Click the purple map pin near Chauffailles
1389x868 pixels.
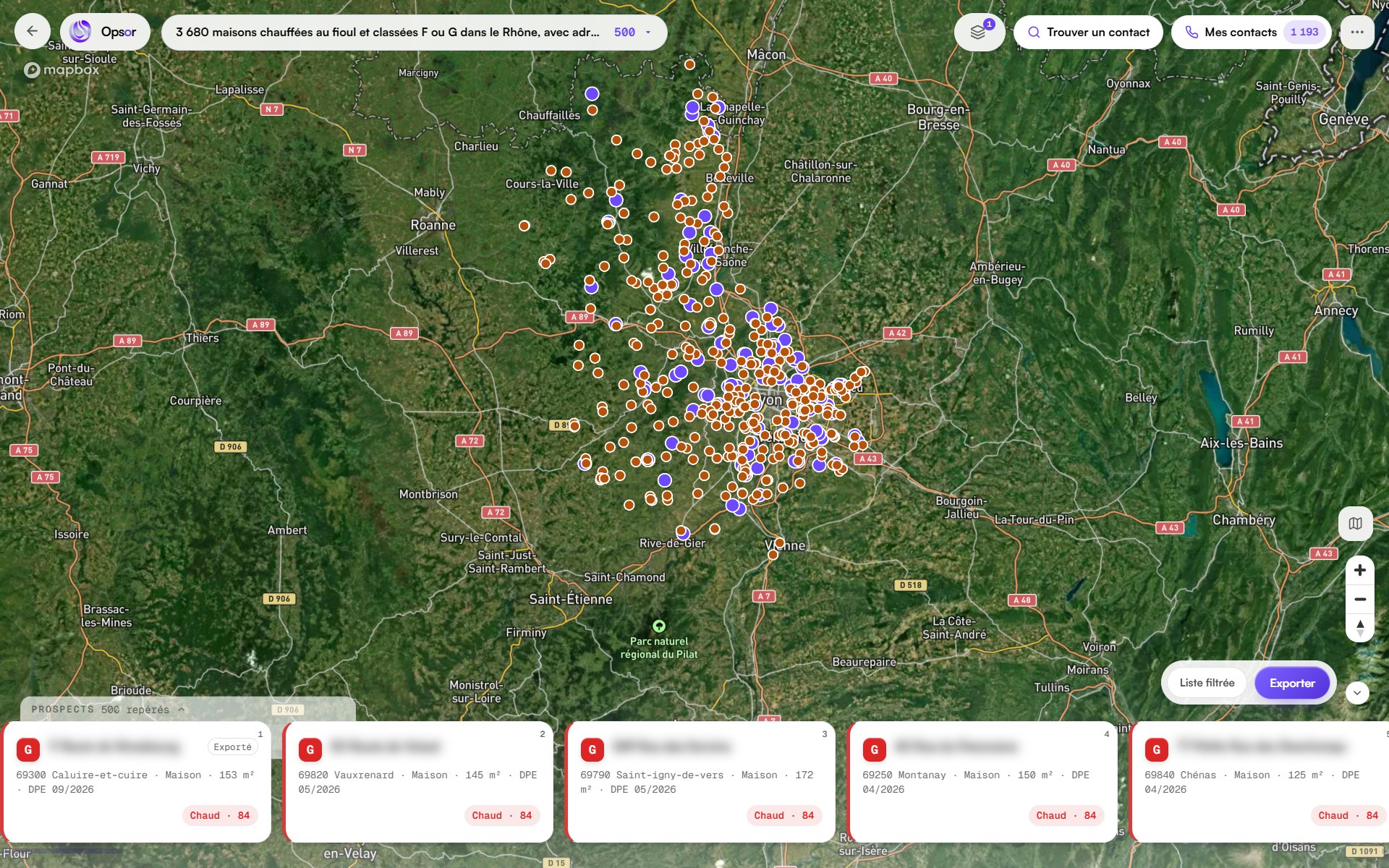(x=592, y=93)
